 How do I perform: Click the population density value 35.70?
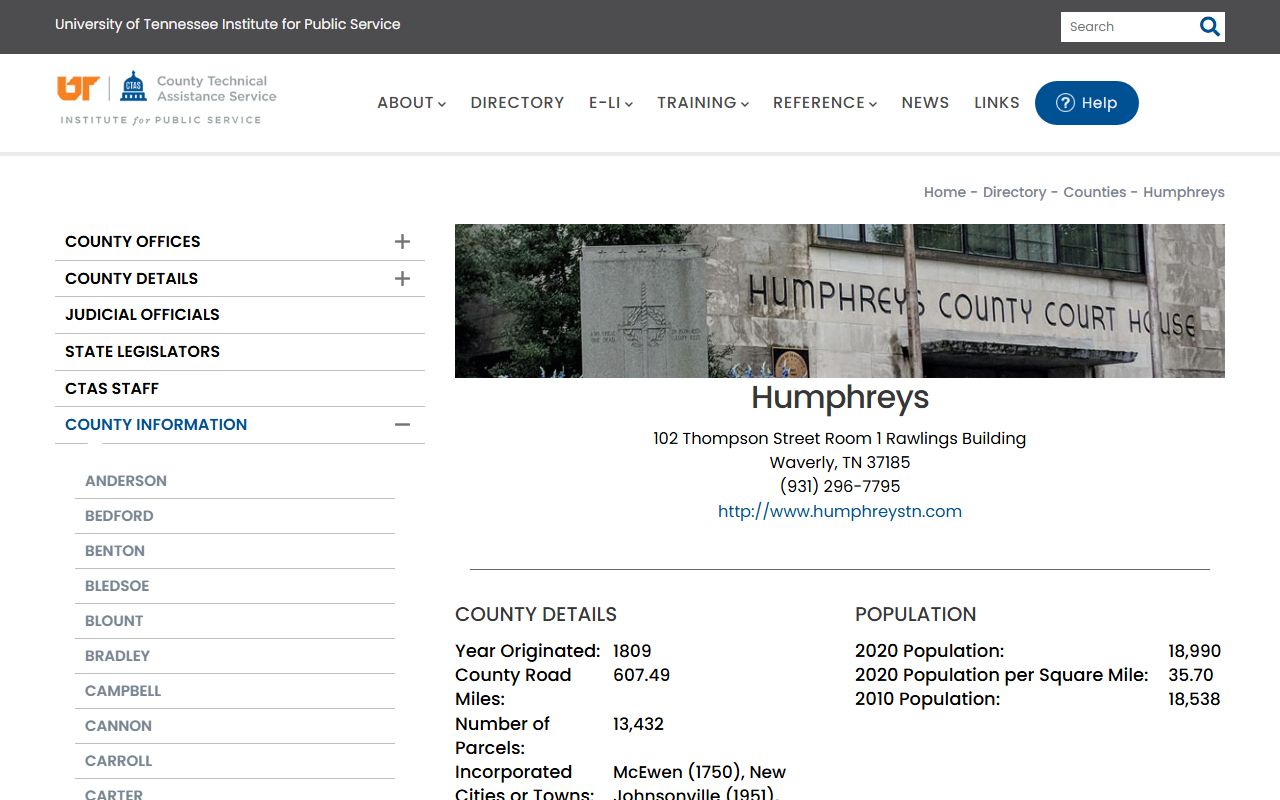[x=1191, y=675]
